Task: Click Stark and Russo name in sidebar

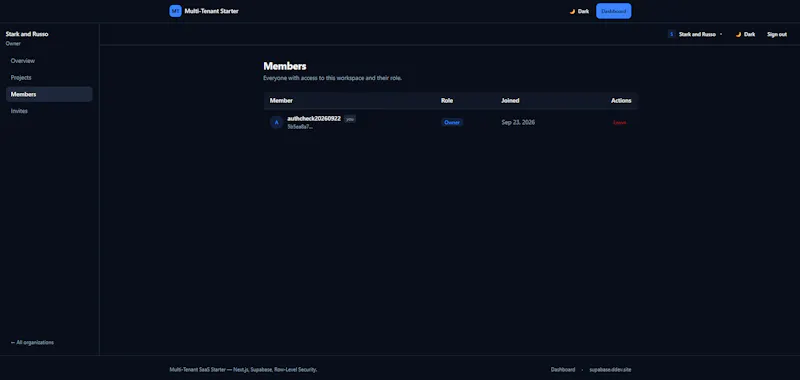Action: [27, 34]
